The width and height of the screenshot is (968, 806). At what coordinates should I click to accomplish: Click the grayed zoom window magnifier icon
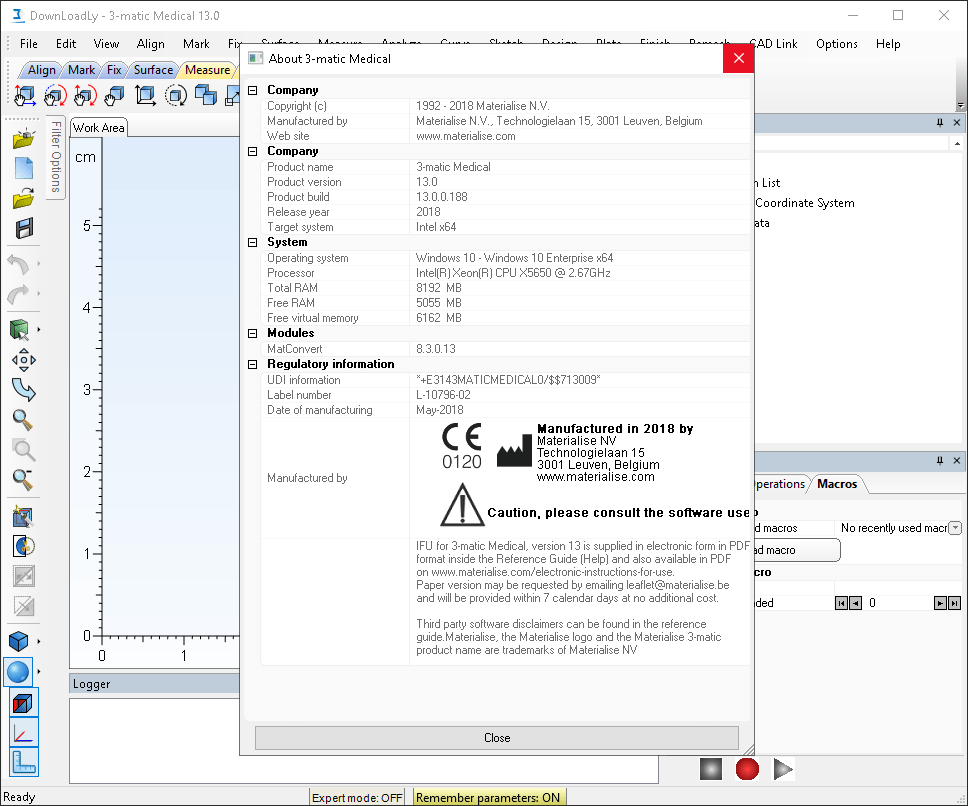pos(23,449)
